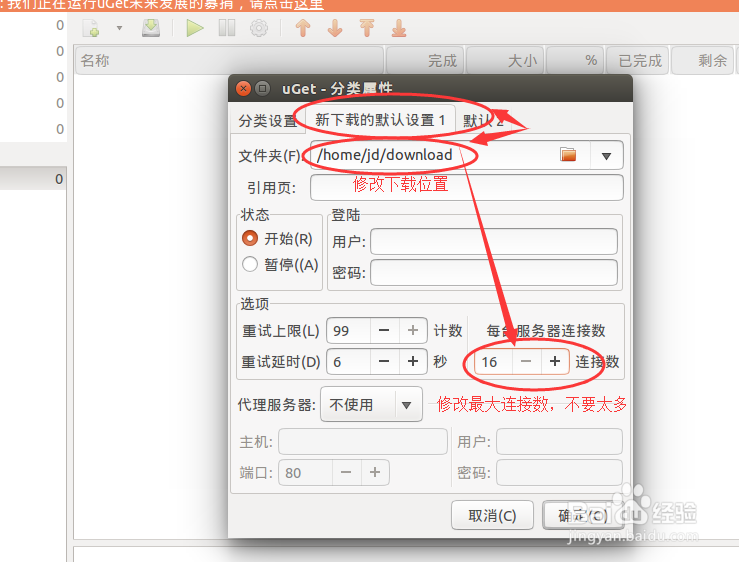
Task: Pause download with the pause icon
Action: (x=227, y=28)
